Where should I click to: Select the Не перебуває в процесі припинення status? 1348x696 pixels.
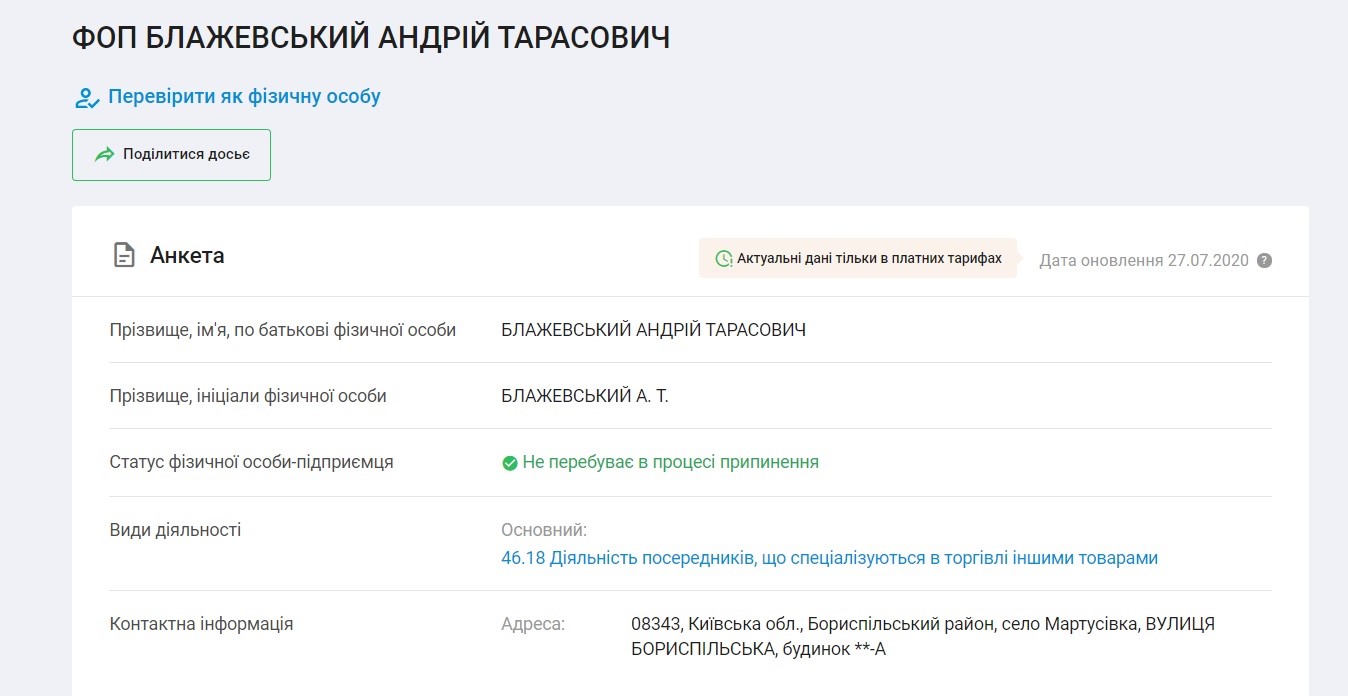coord(670,462)
